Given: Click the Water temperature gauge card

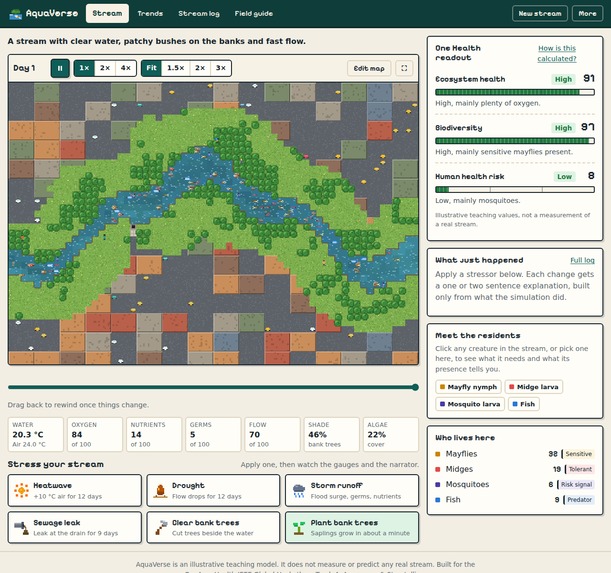Looking at the screenshot, I should (x=35, y=434).
